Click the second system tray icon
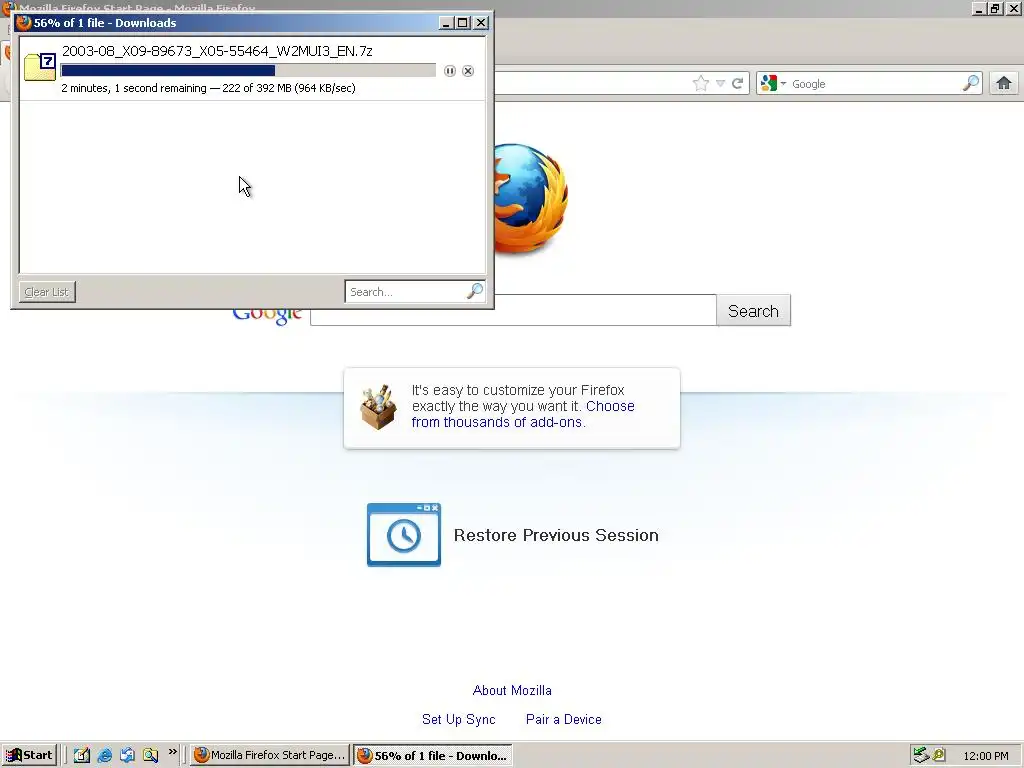This screenshot has width=1024, height=768. tap(939, 755)
